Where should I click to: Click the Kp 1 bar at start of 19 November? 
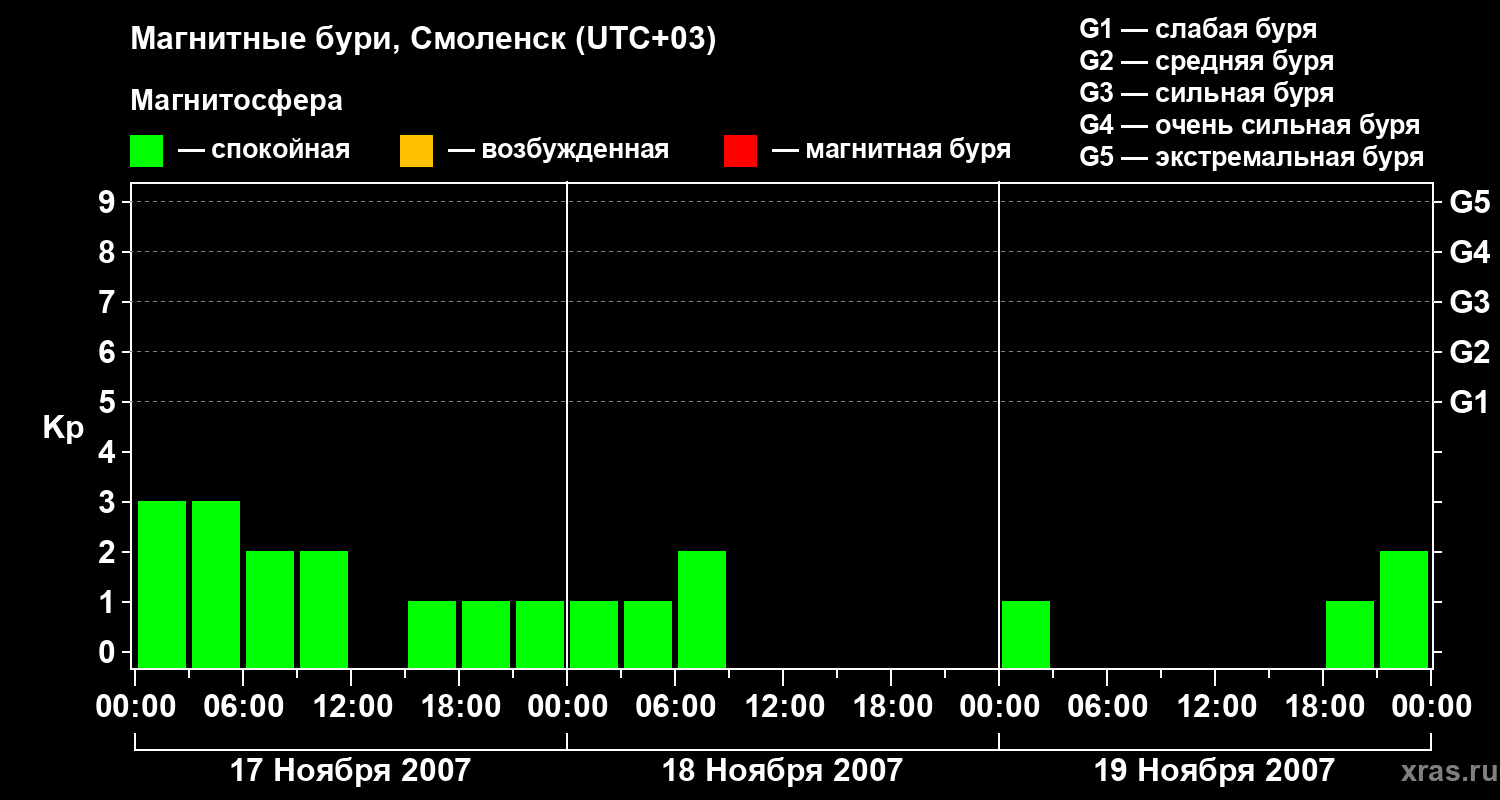[x=1026, y=634]
